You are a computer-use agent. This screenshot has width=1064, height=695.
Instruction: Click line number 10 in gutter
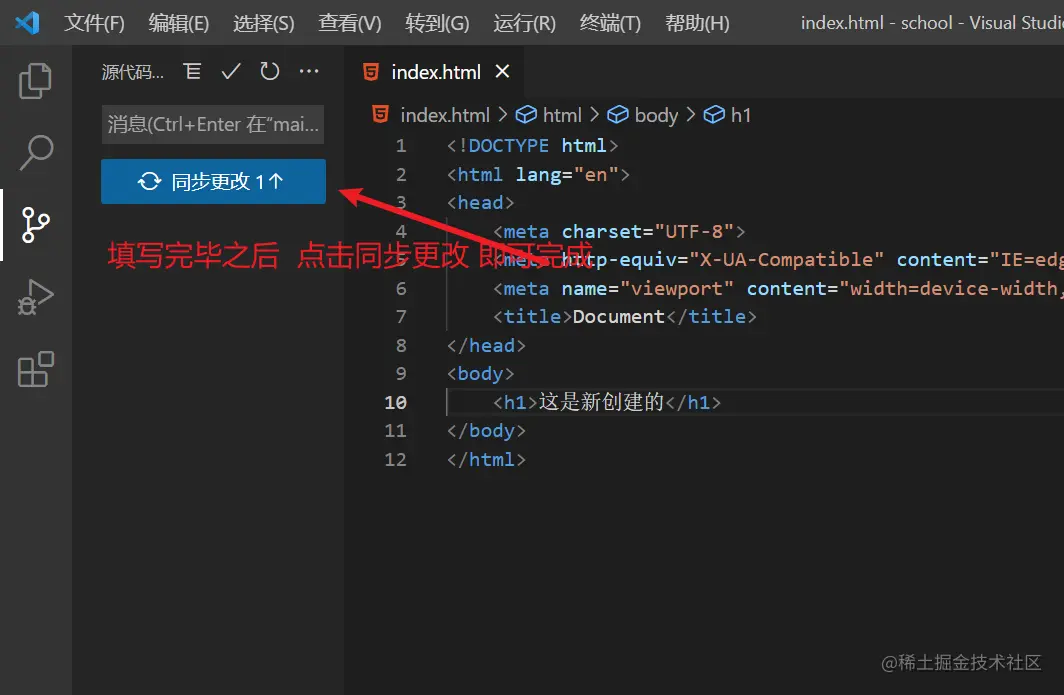coord(396,402)
